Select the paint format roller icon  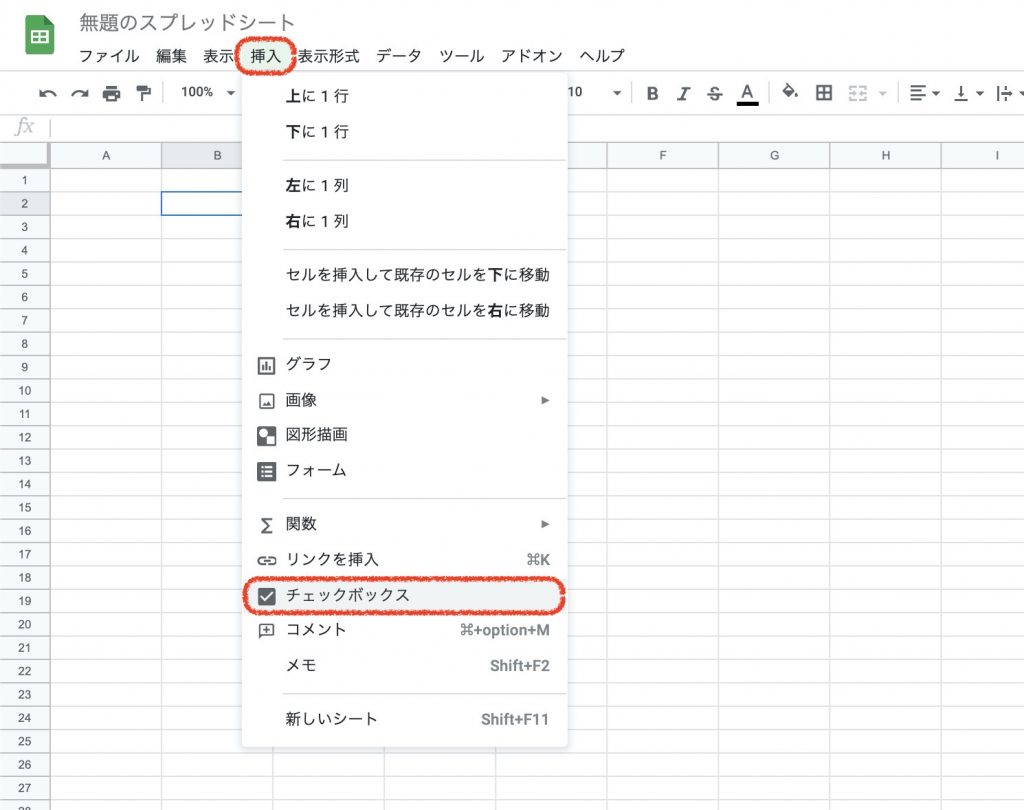click(x=143, y=93)
